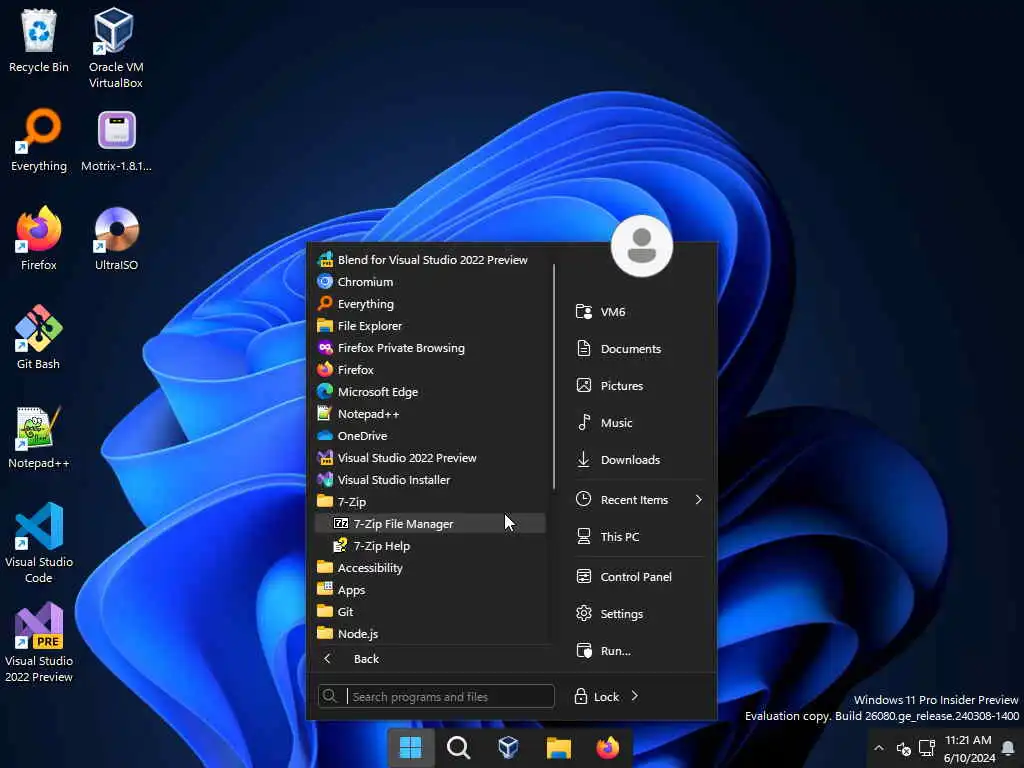Screen dimensions: 1024x768
Task: Open the Run... dialog
Action: [639, 651]
